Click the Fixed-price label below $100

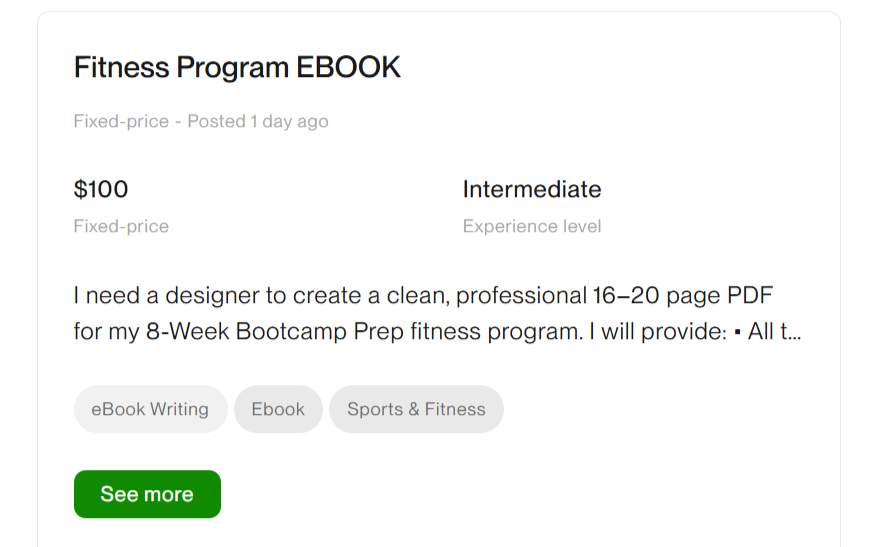[121, 227]
